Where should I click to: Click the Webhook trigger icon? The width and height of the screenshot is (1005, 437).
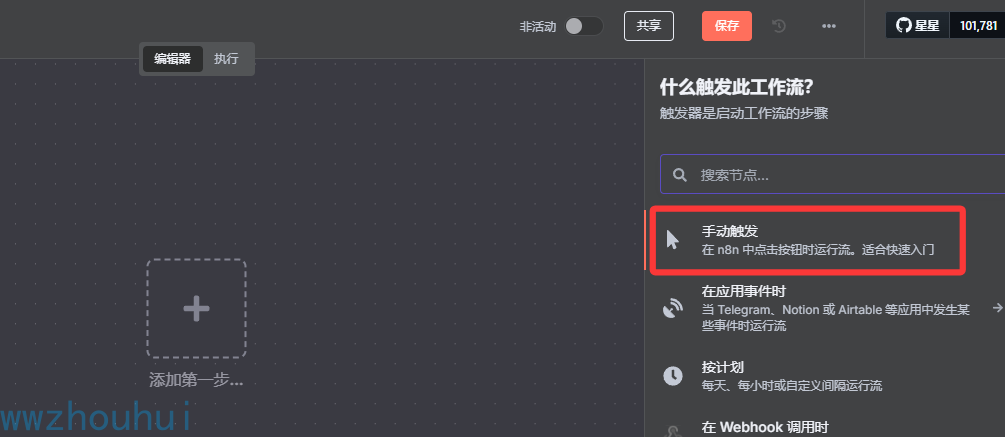[672, 431]
